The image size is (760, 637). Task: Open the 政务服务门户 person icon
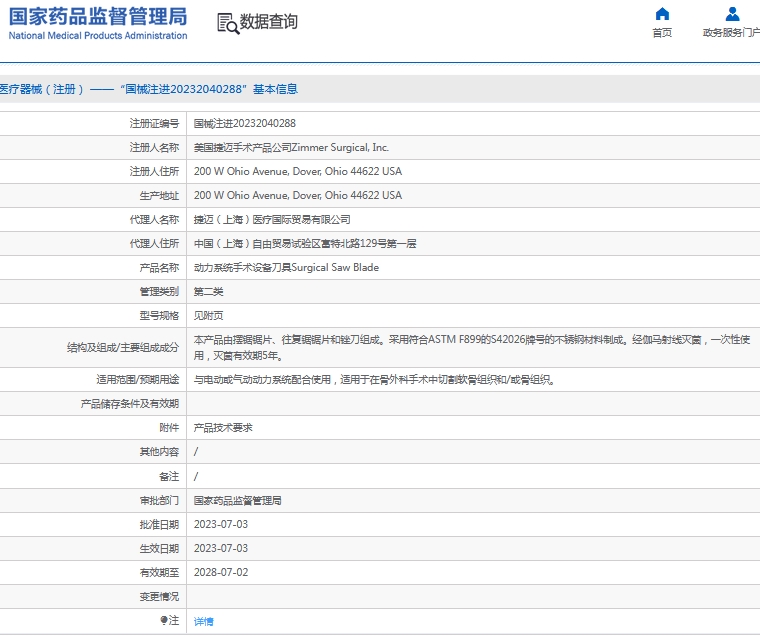[732, 14]
